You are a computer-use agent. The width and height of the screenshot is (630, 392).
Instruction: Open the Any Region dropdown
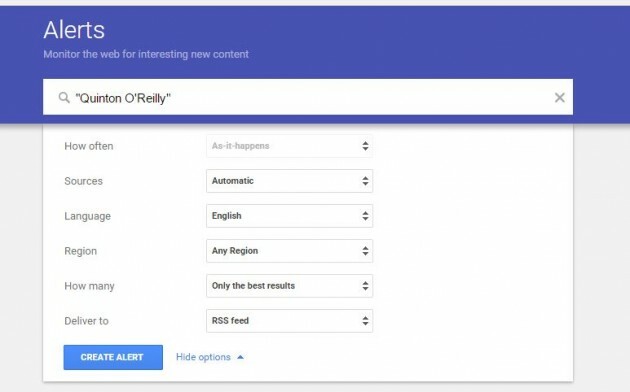289,251
